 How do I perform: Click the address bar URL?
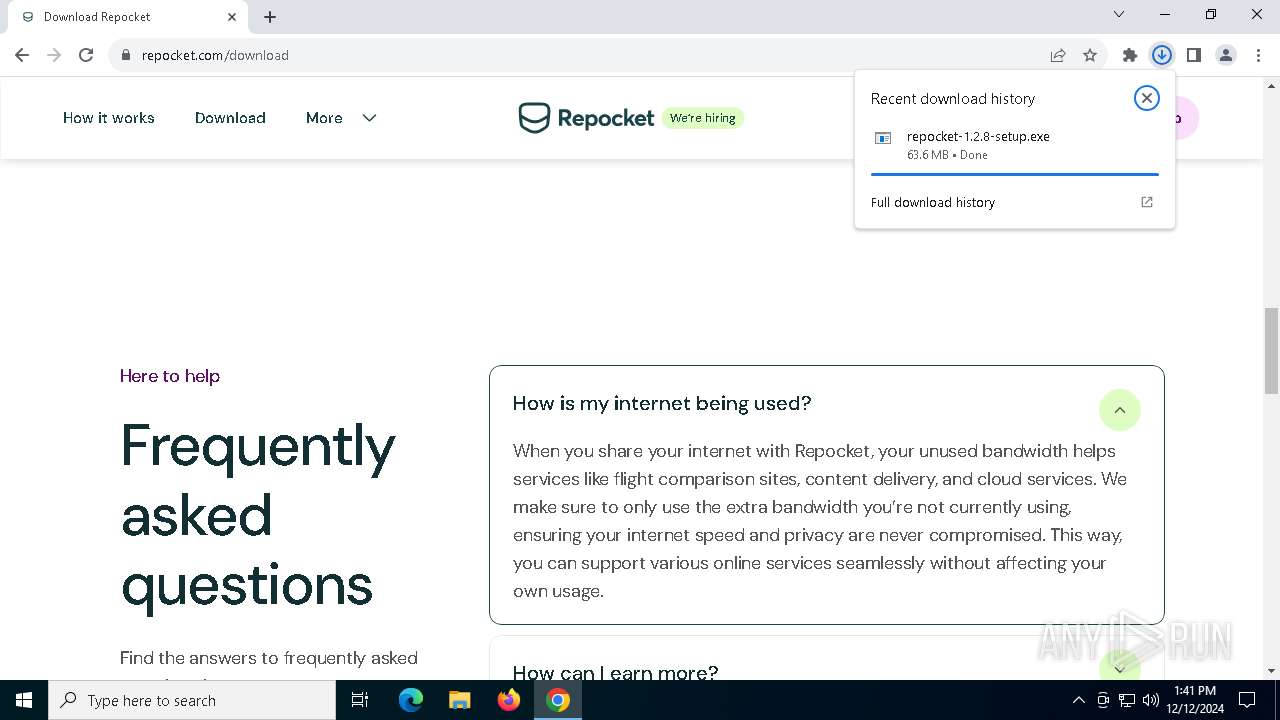coord(215,55)
